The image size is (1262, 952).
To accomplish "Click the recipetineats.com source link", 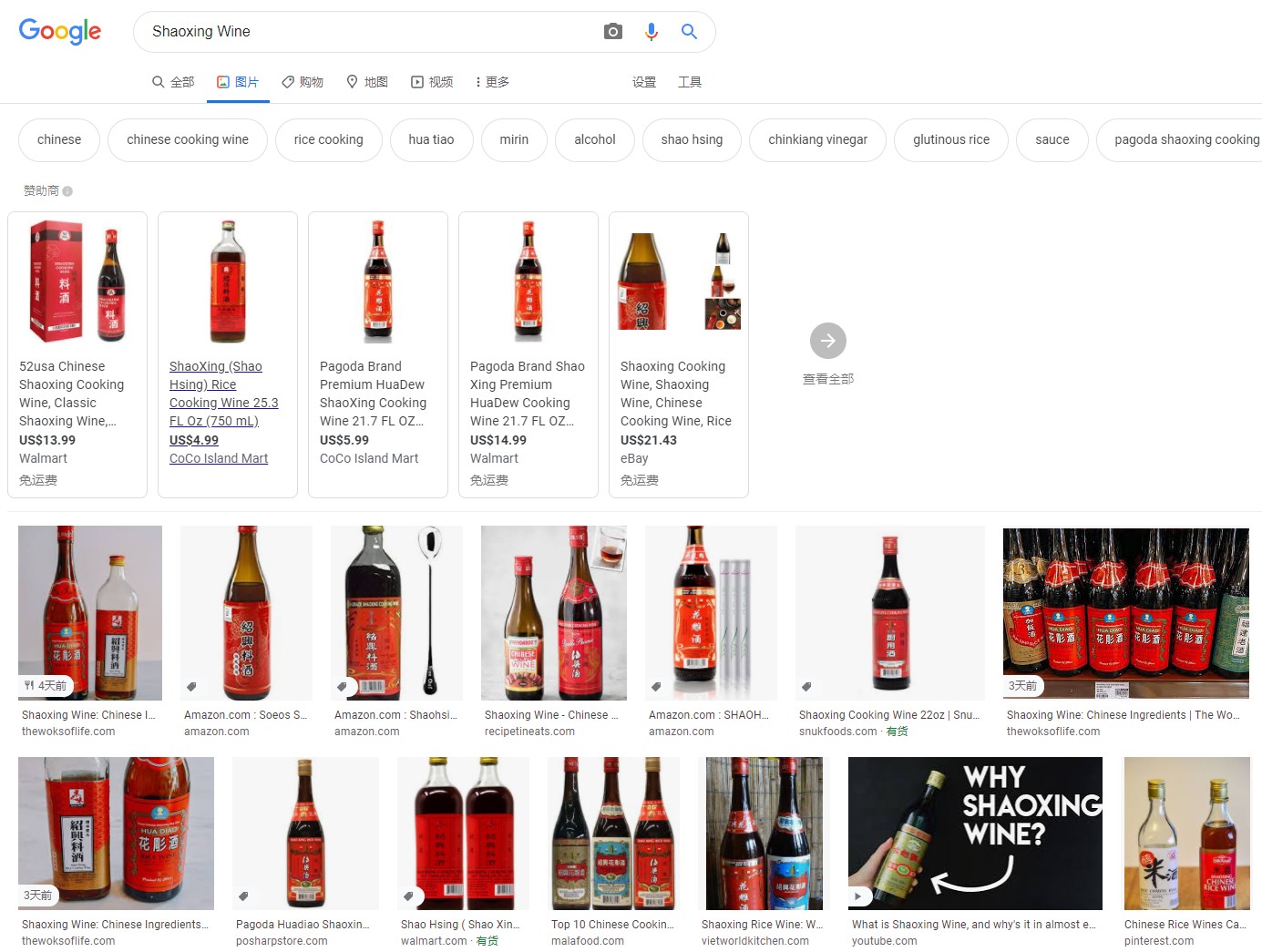I will click(x=529, y=732).
